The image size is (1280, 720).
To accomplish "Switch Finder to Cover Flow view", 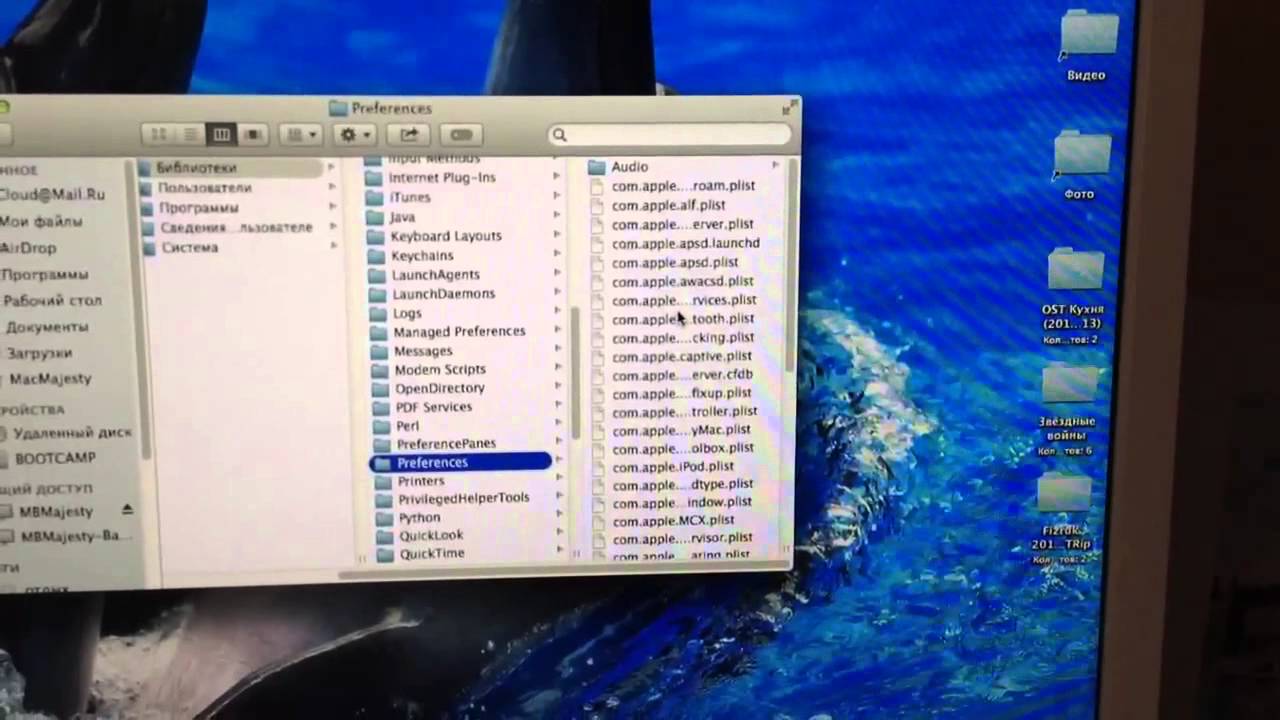I will (x=252, y=134).
